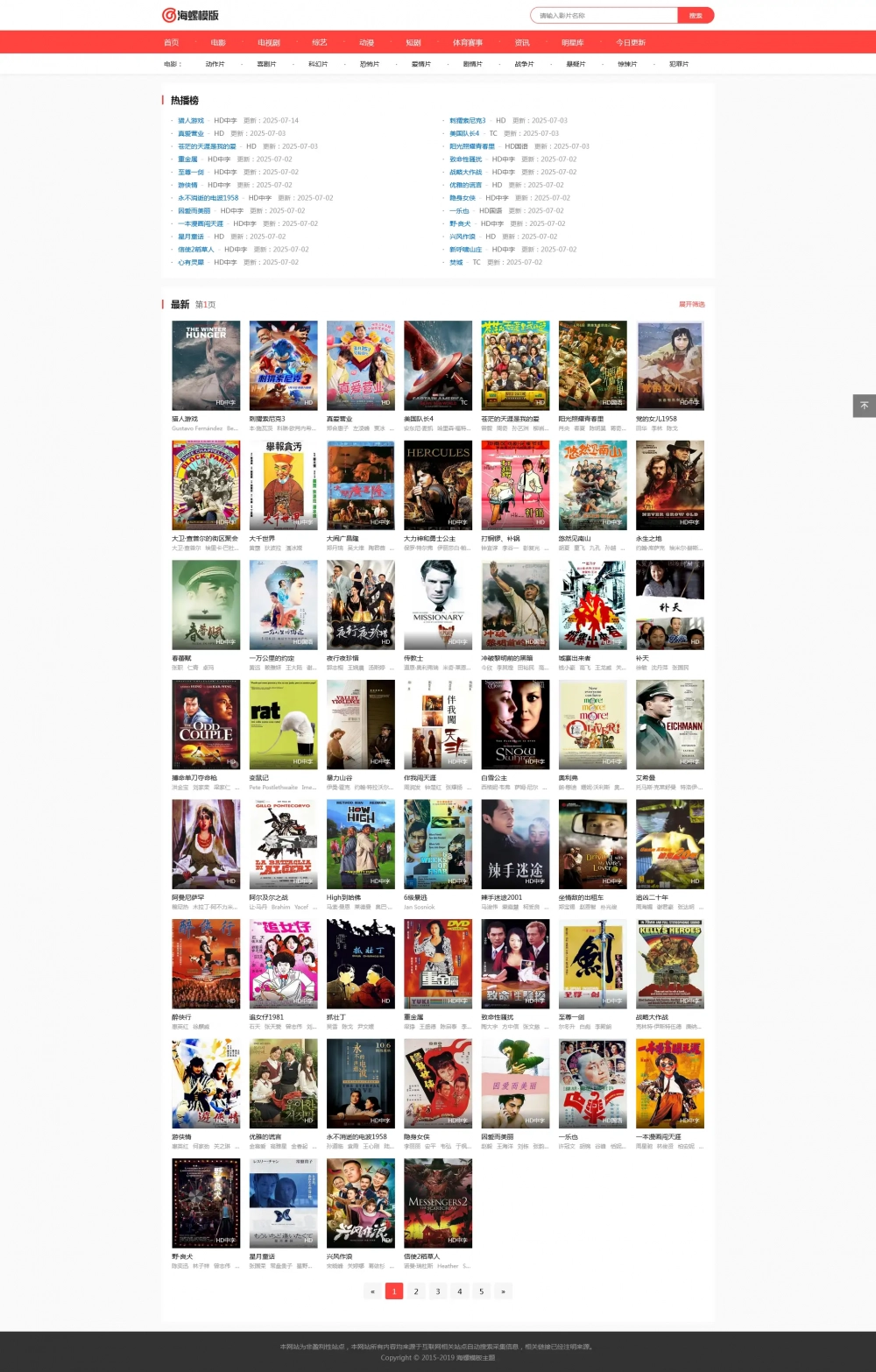Open 猎人游戏 link in hot list
The width and height of the screenshot is (876, 1372).
191,121
